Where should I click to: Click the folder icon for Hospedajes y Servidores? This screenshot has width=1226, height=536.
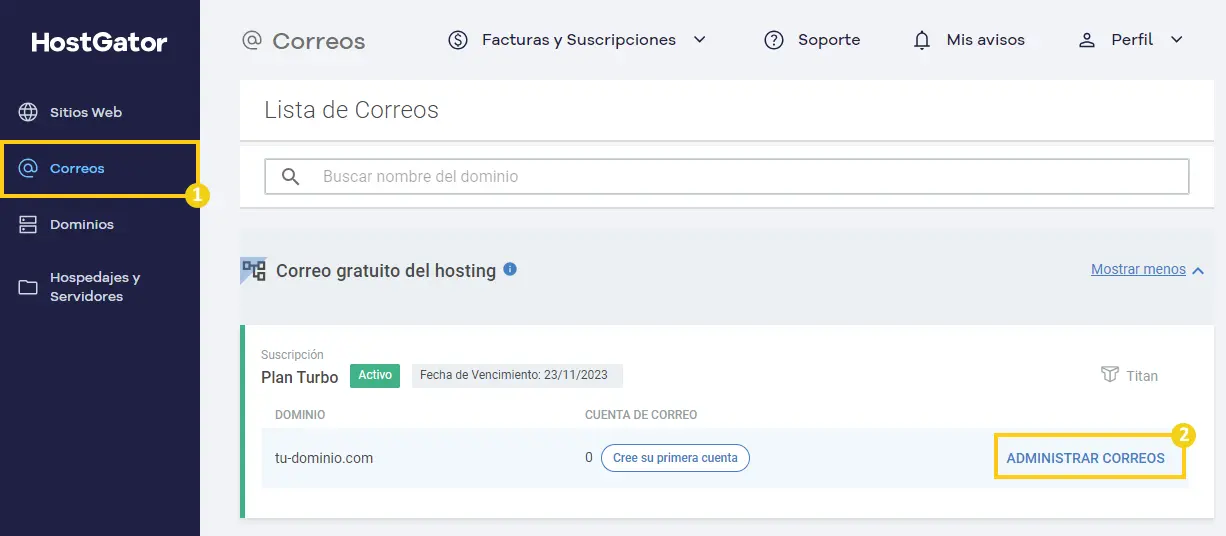[x=29, y=288]
